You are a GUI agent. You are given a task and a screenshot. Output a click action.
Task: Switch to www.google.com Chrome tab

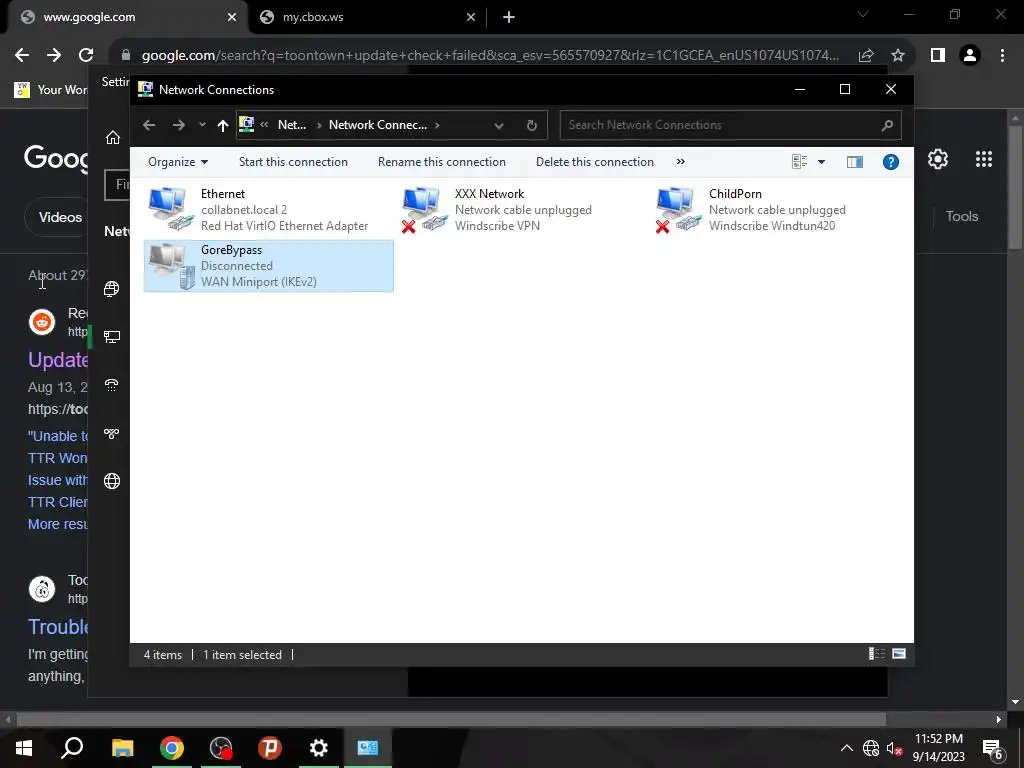click(x=128, y=17)
